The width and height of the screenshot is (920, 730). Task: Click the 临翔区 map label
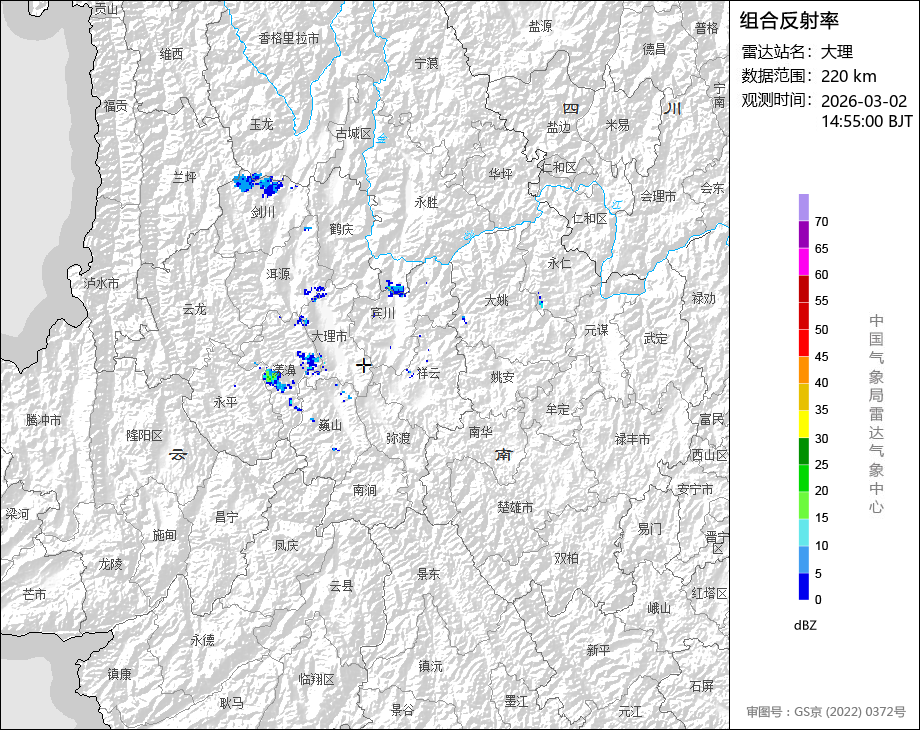click(317, 679)
